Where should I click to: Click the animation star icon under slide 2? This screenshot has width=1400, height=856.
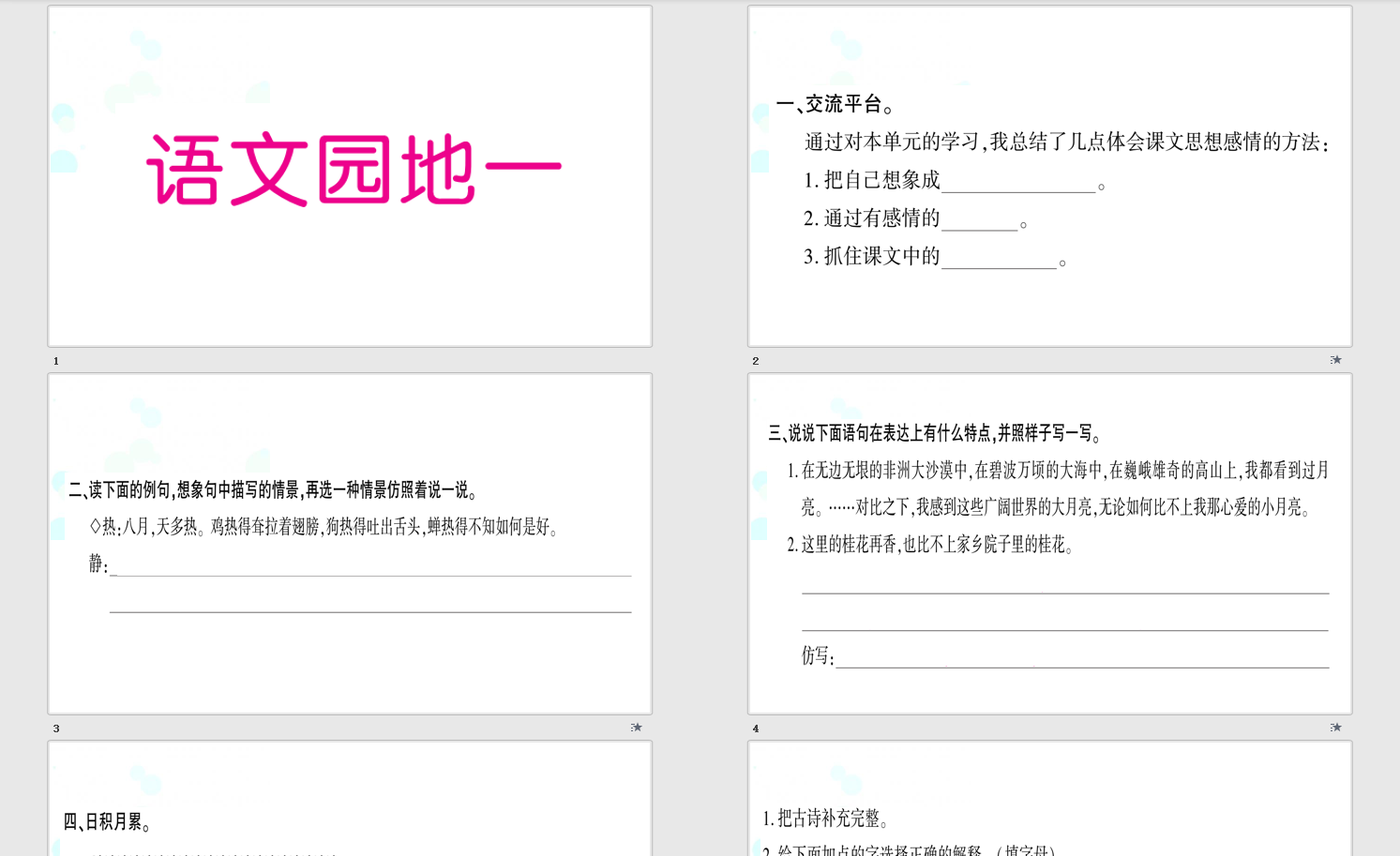pyautogui.click(x=1335, y=360)
